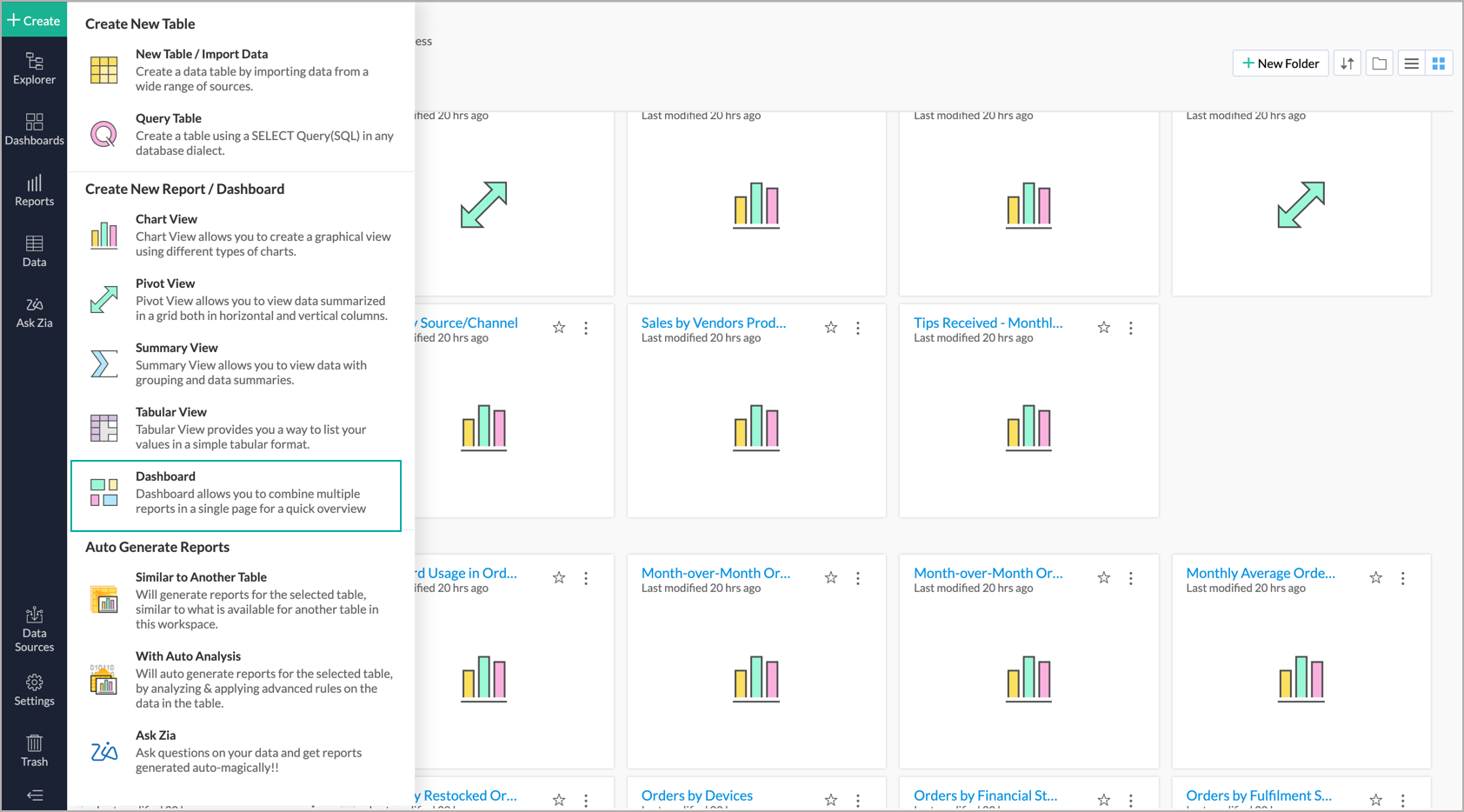1464x812 pixels.
Task: Favorite the Sales by Vendors report
Action: (x=830, y=327)
